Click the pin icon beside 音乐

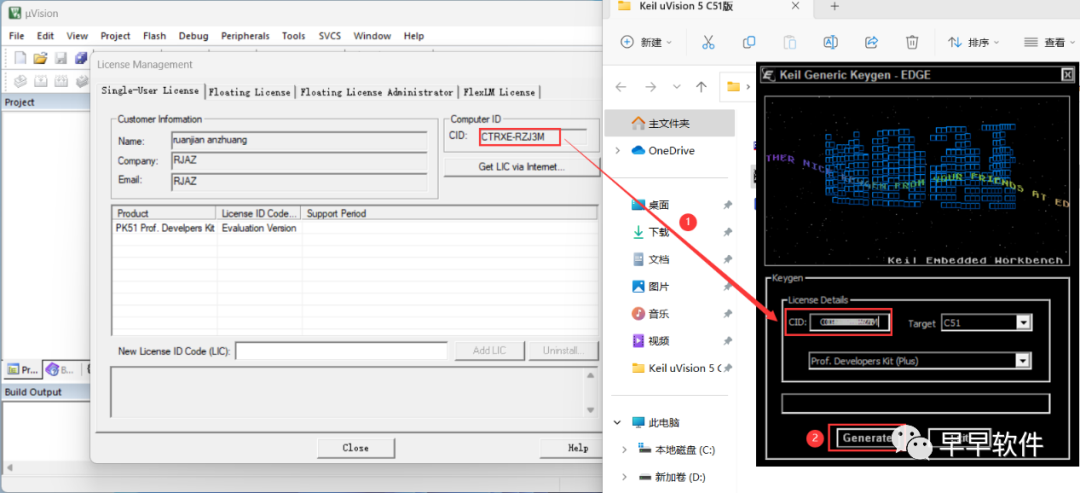pyautogui.click(x=727, y=314)
